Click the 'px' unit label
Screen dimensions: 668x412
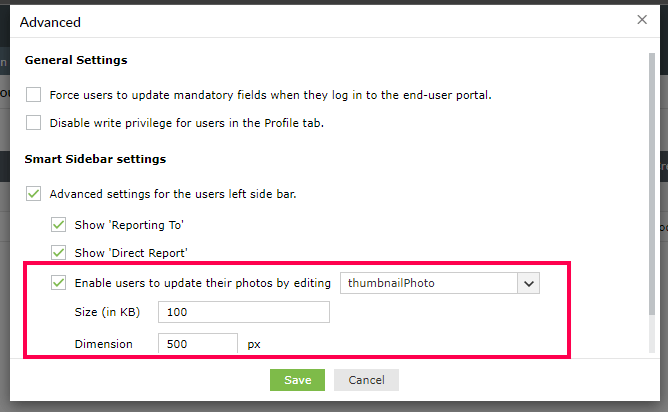(x=254, y=344)
